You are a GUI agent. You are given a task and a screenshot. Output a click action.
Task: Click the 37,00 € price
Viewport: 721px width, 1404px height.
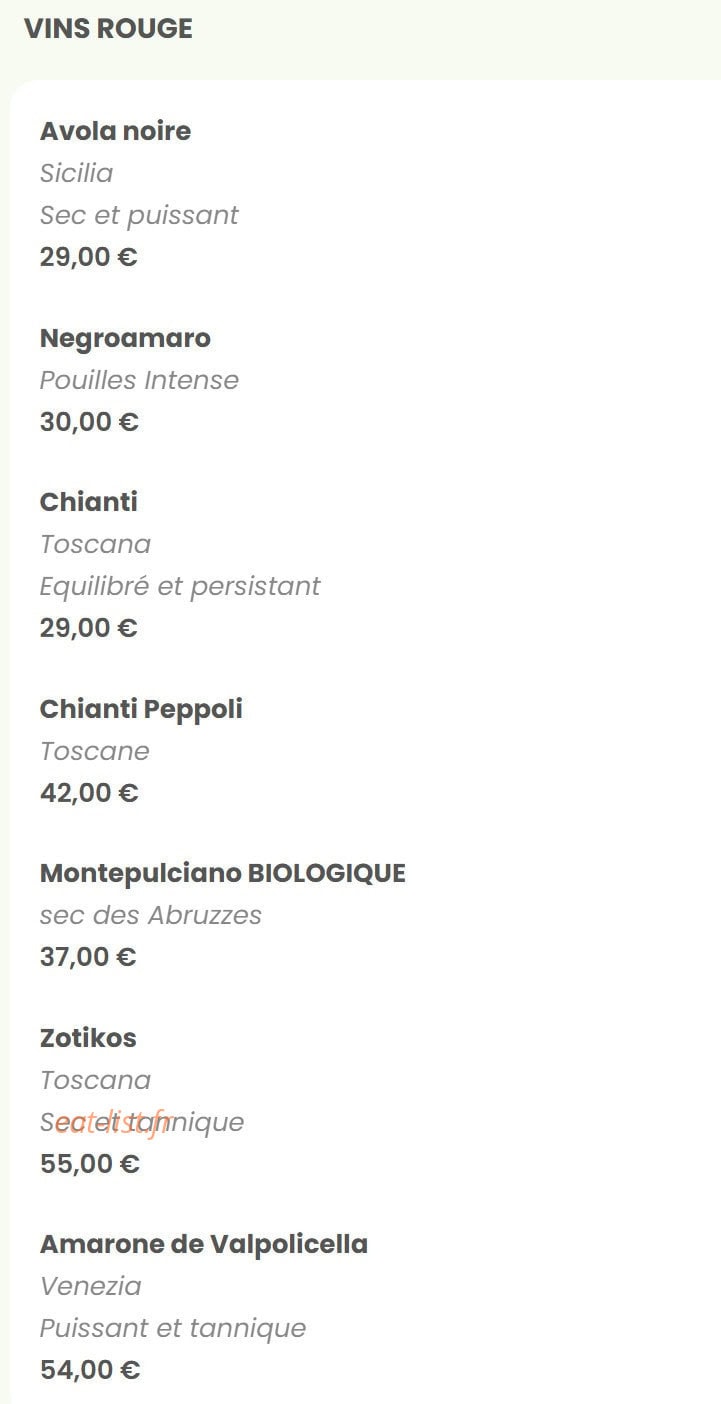click(88, 957)
